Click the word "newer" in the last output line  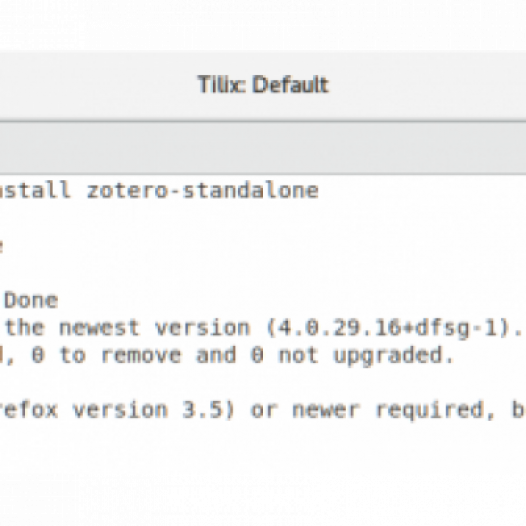[326, 410]
